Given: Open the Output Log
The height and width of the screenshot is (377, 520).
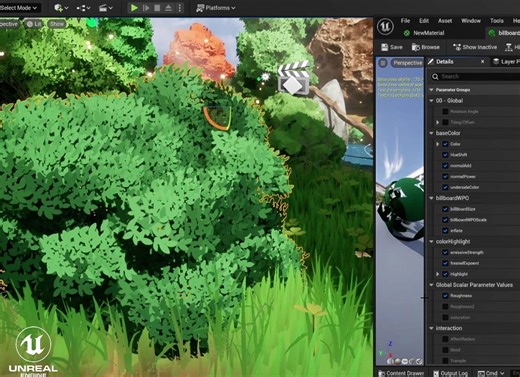Looking at the screenshot, I should tap(450, 373).
